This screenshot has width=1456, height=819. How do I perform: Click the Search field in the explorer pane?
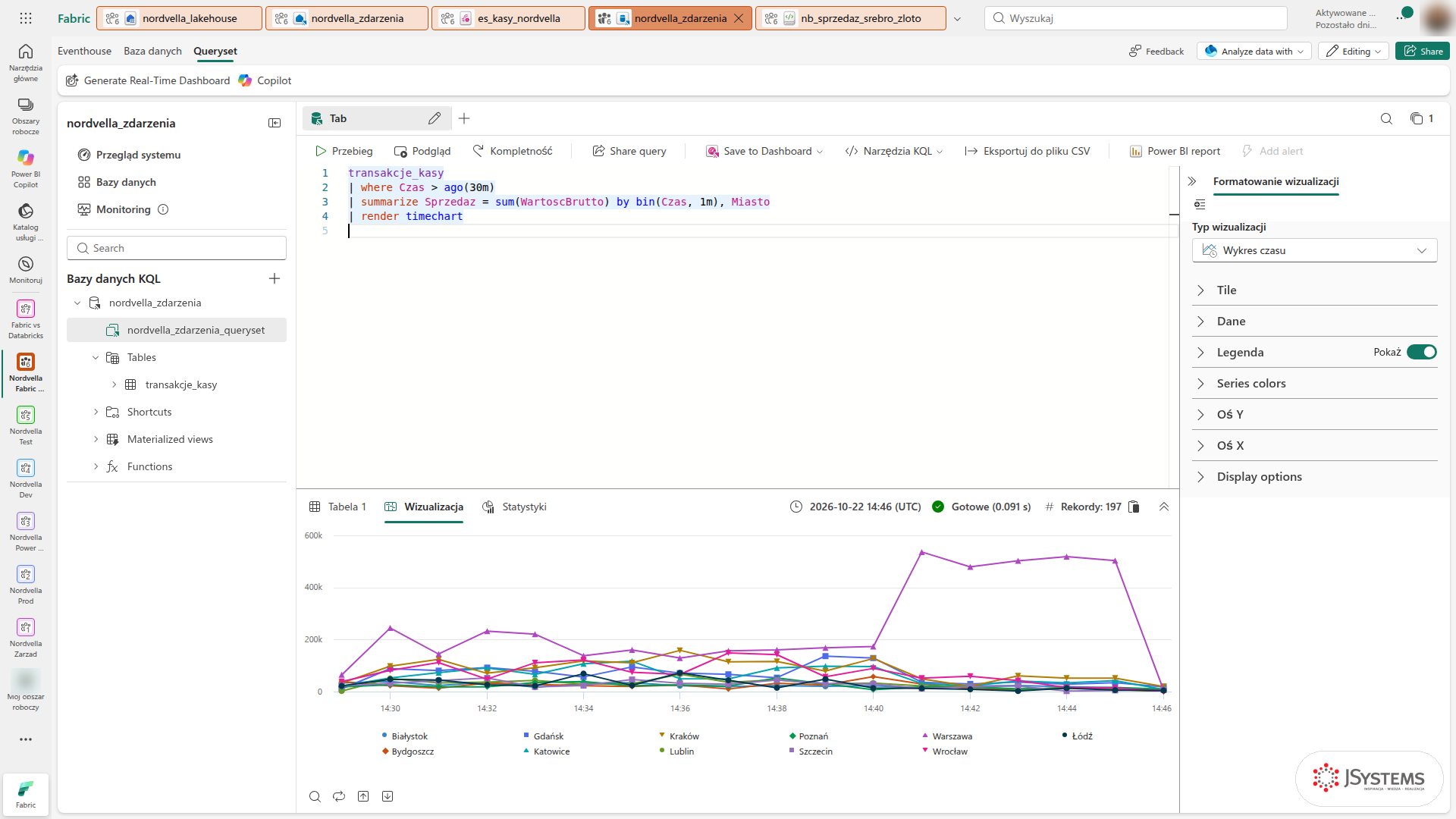pyautogui.click(x=177, y=248)
